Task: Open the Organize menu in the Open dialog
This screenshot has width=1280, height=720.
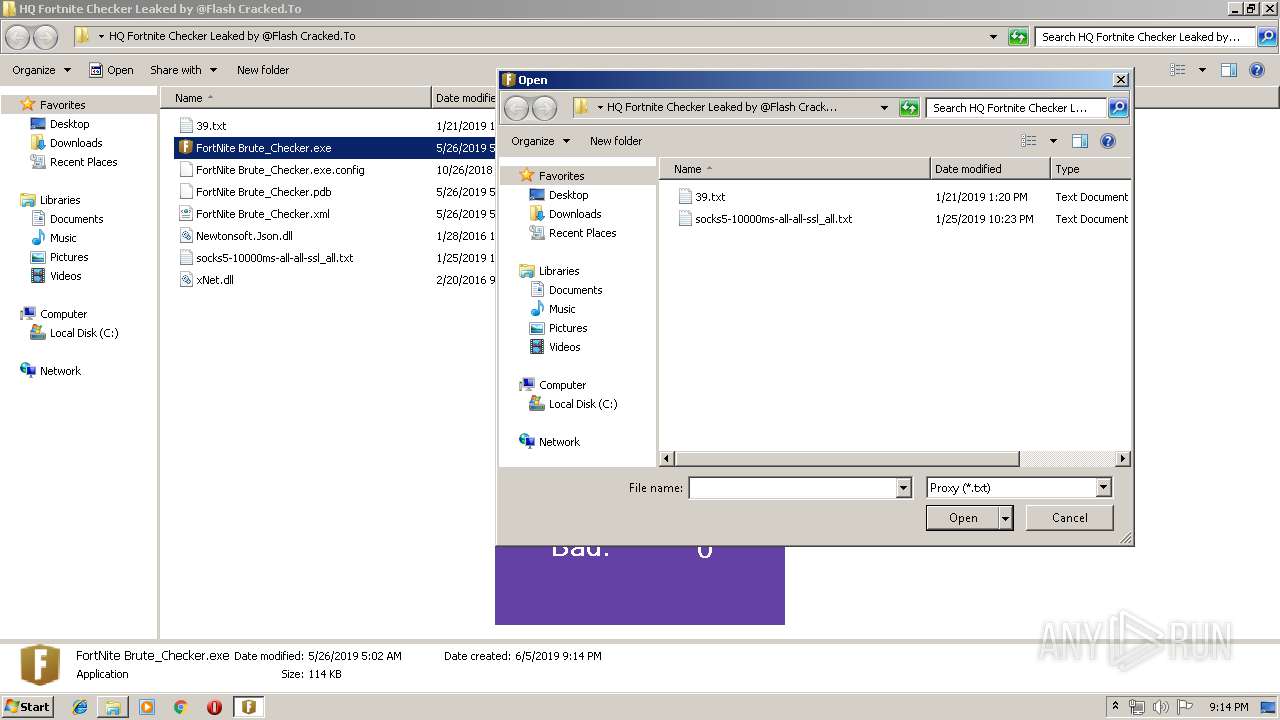Action: 540,141
